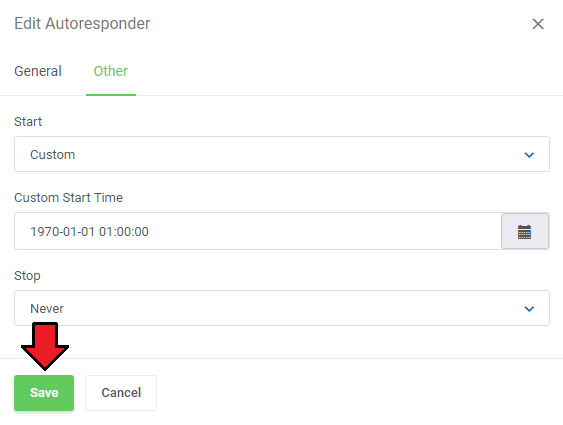563x425 pixels.
Task: Click the "Edit Autoresponder" dialog title
Action: pyautogui.click(x=82, y=24)
